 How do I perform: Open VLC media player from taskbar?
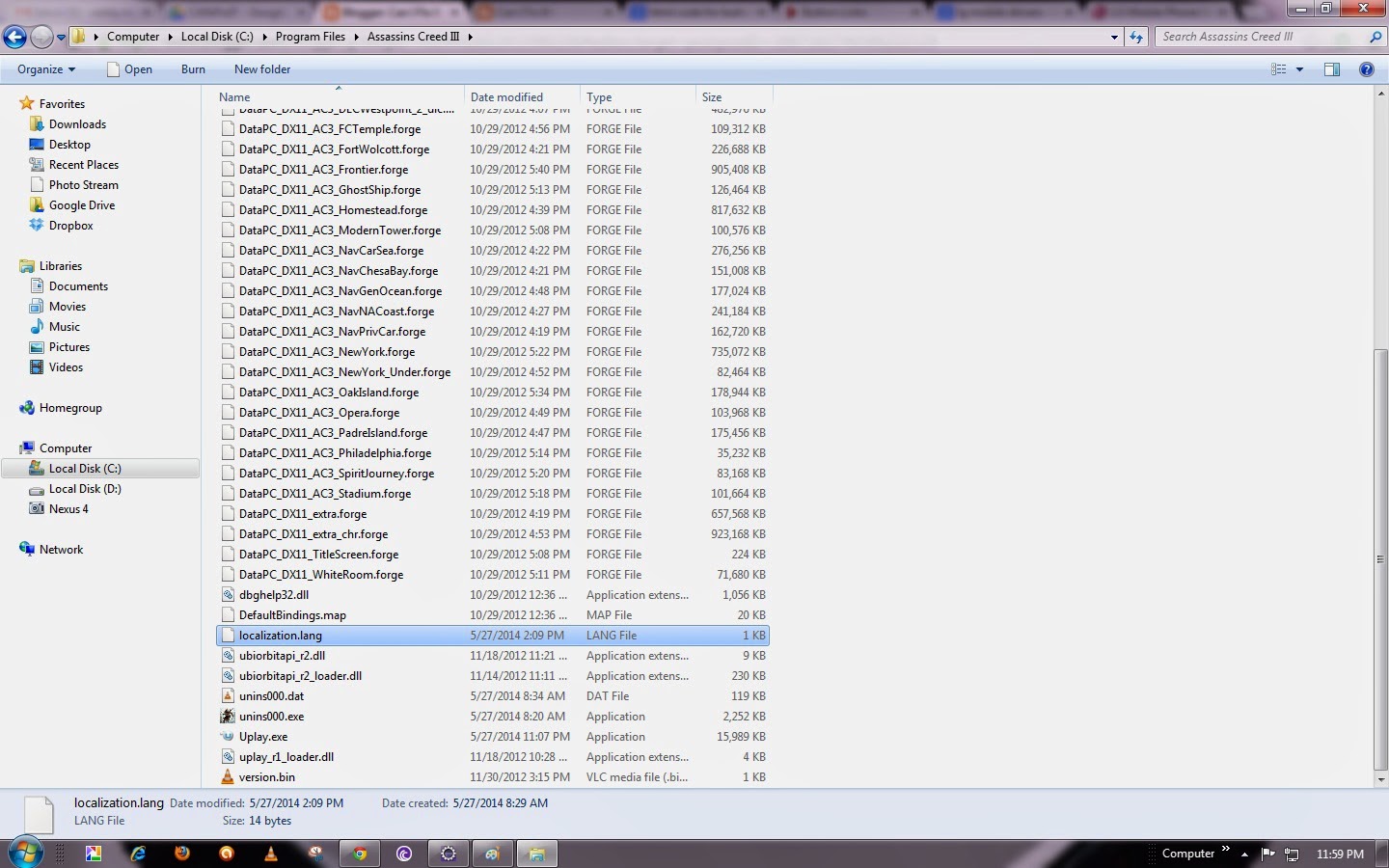click(x=271, y=854)
